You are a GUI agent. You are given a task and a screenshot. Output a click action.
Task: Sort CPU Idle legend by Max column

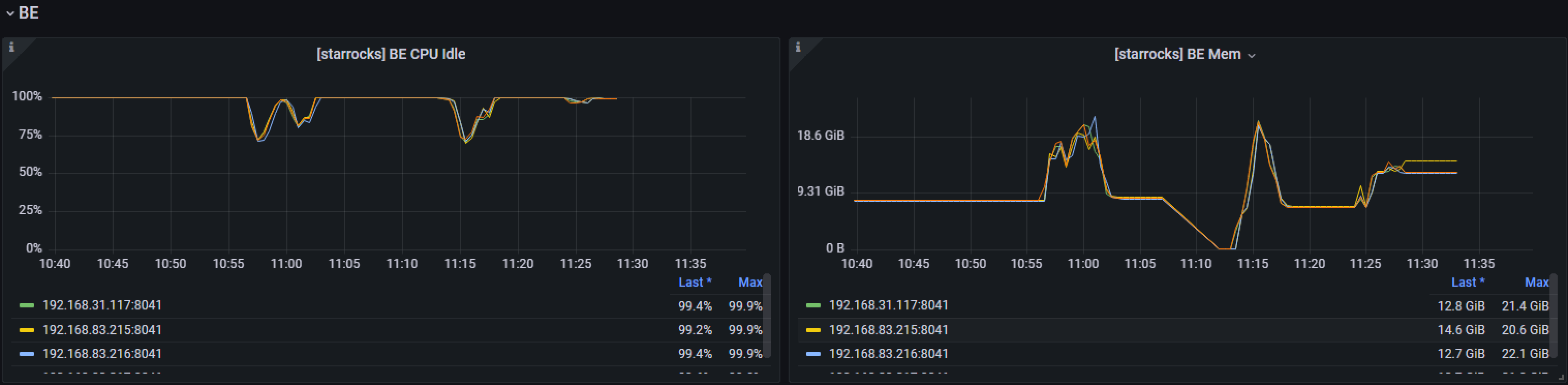tap(749, 283)
